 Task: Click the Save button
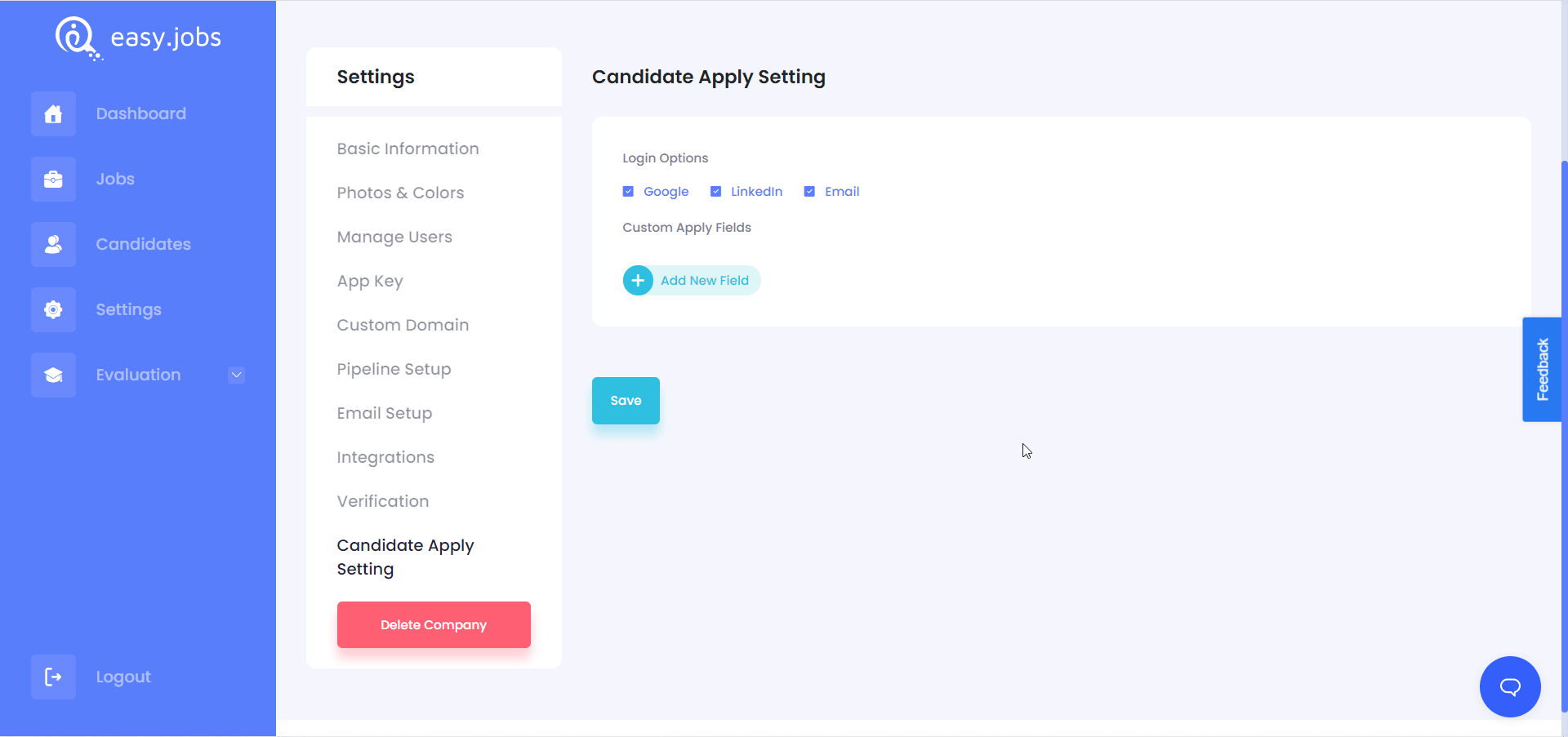(x=626, y=400)
